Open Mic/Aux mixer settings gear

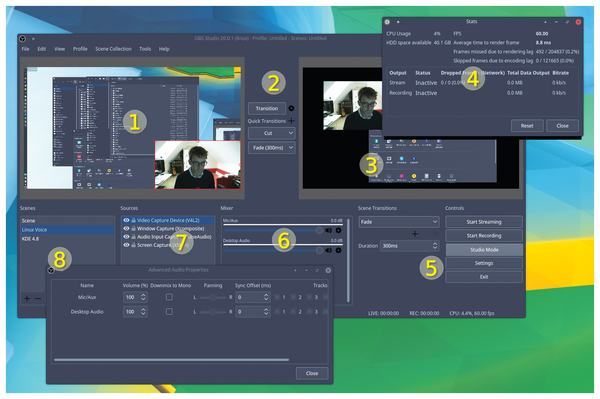point(338,230)
